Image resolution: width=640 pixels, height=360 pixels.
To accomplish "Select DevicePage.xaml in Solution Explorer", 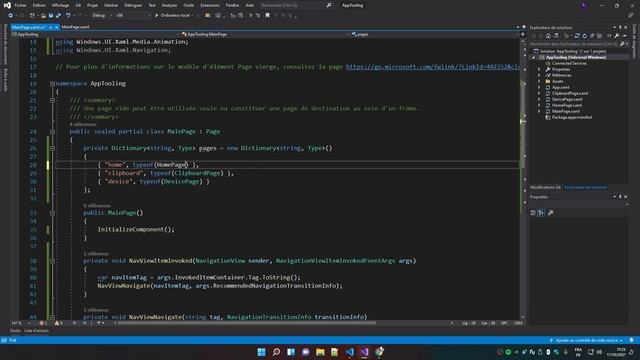I will click(x=567, y=99).
